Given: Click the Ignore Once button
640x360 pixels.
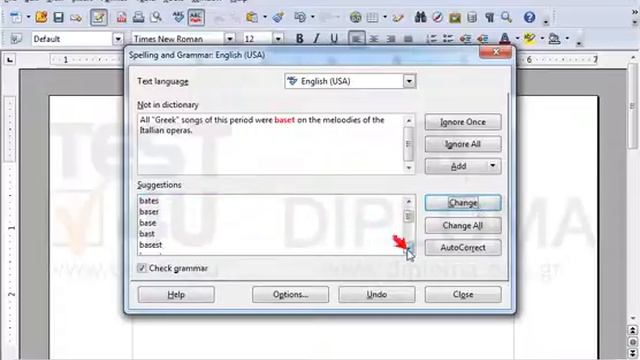Looking at the screenshot, I should [463, 122].
